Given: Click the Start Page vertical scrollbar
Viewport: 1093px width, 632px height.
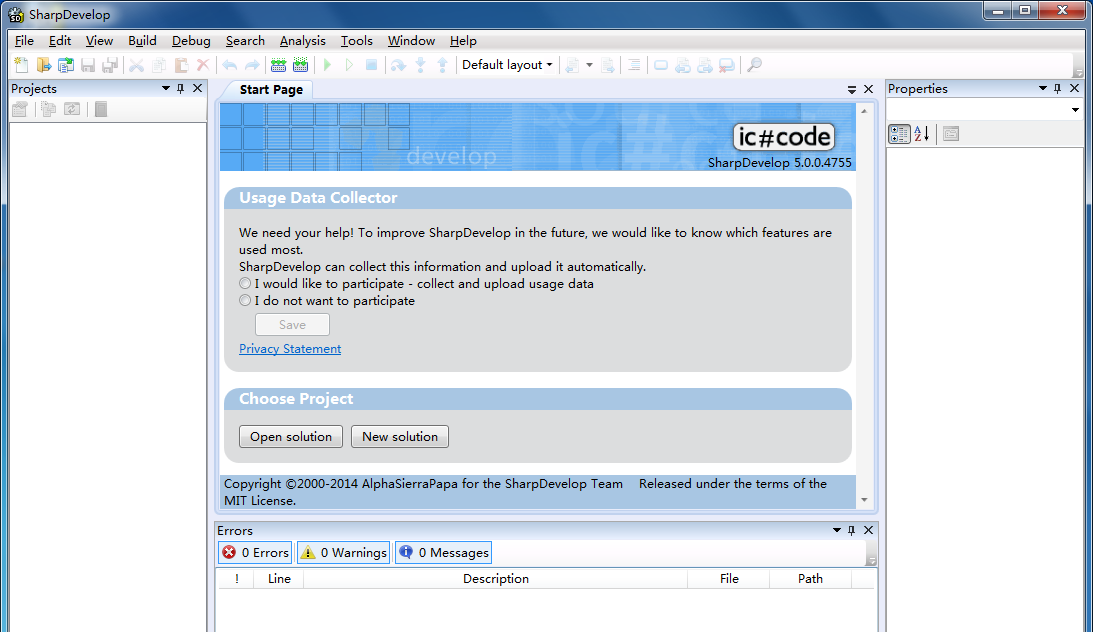Looking at the screenshot, I should 866,300.
